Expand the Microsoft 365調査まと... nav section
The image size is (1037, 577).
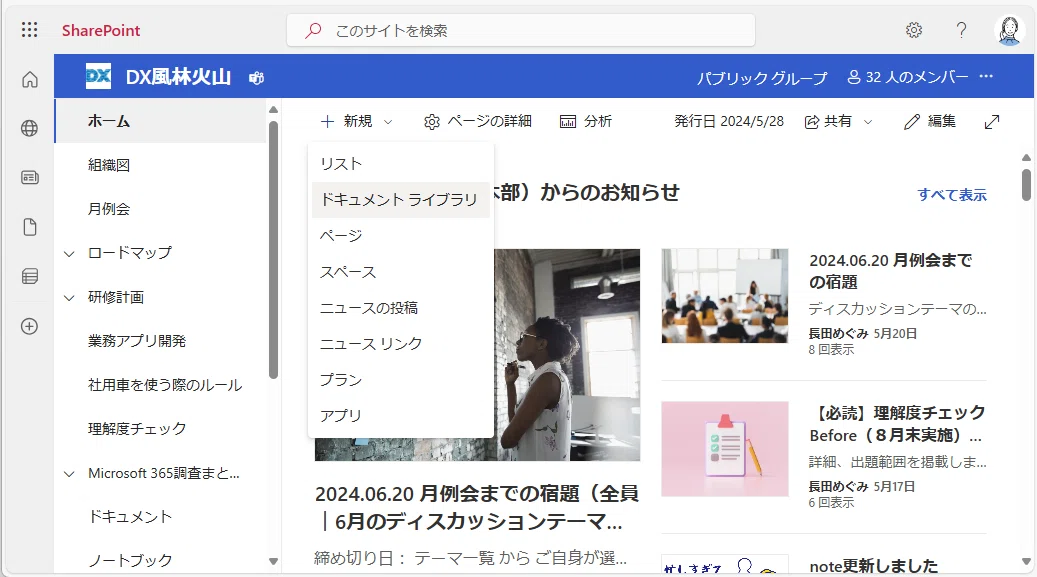tap(69, 474)
